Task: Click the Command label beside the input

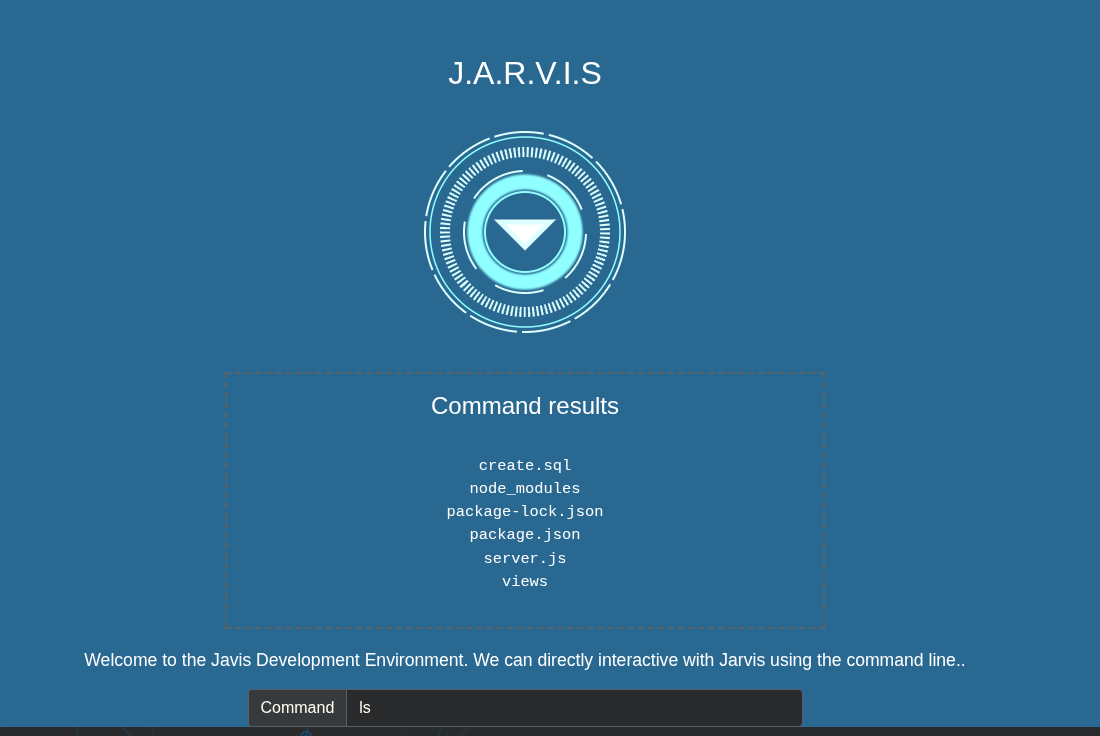Action: [297, 708]
